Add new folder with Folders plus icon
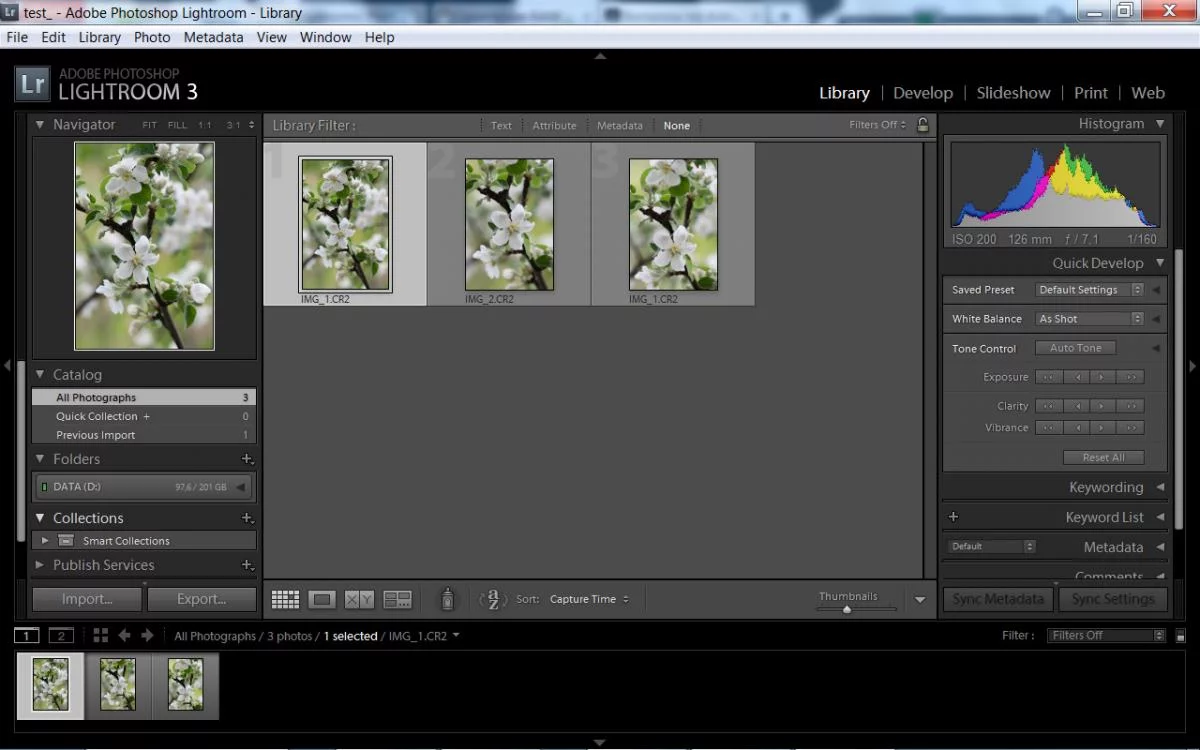 (x=247, y=459)
